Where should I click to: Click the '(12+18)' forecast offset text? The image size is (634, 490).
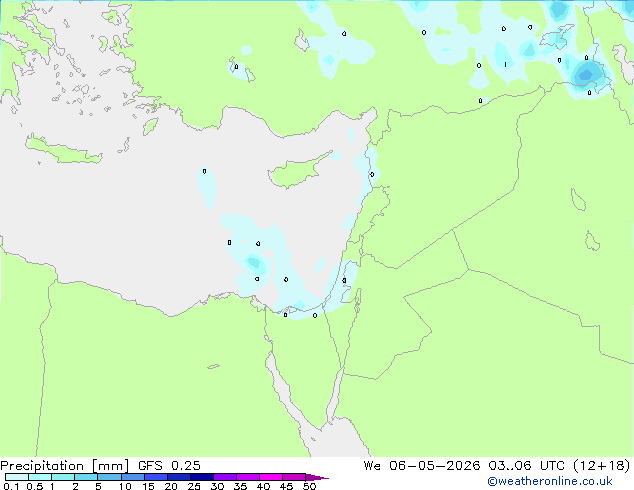coord(601,466)
